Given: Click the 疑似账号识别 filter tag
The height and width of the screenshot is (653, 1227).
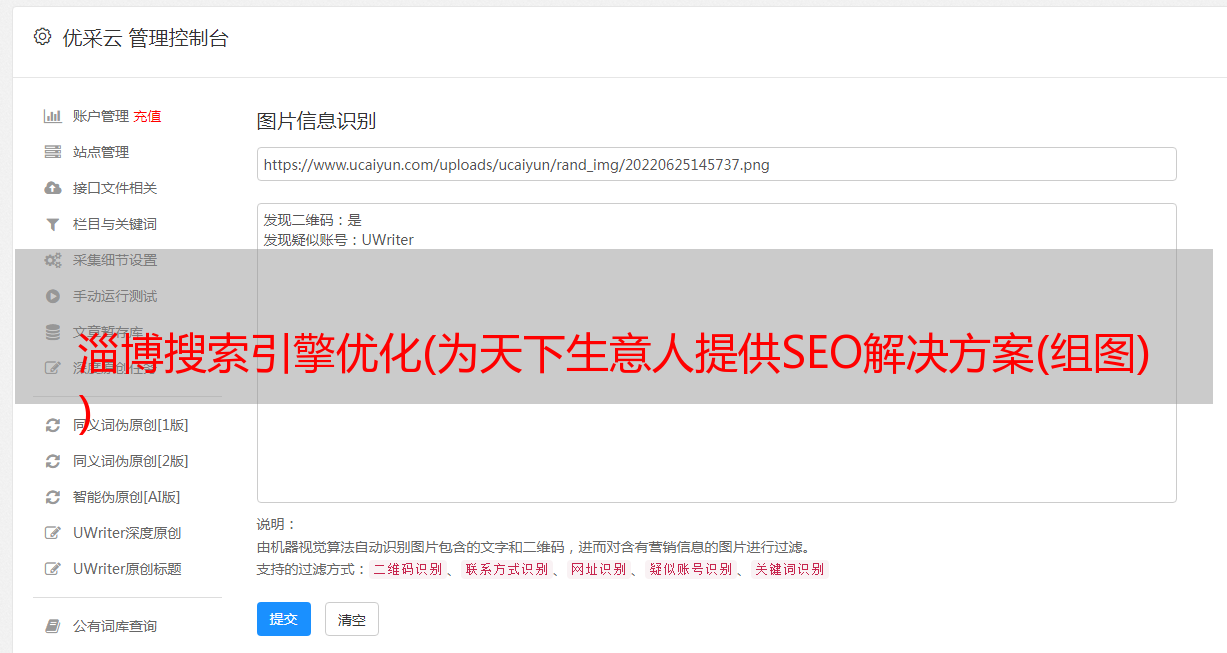Looking at the screenshot, I should pyautogui.click(x=690, y=569).
